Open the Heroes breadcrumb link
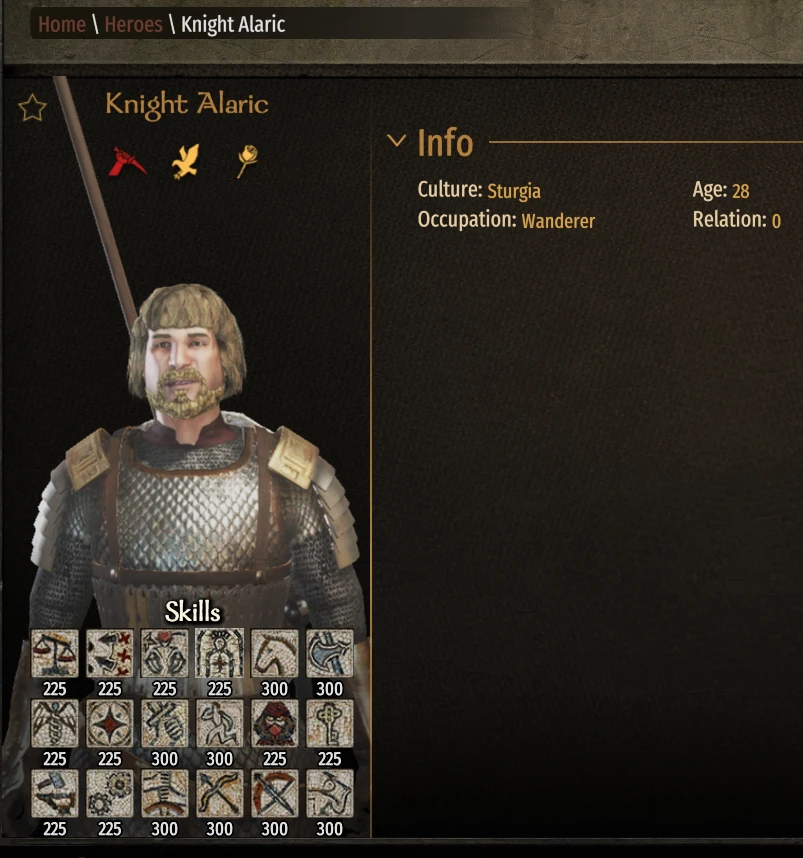Screen dimensions: 803x858 [x=134, y=24]
